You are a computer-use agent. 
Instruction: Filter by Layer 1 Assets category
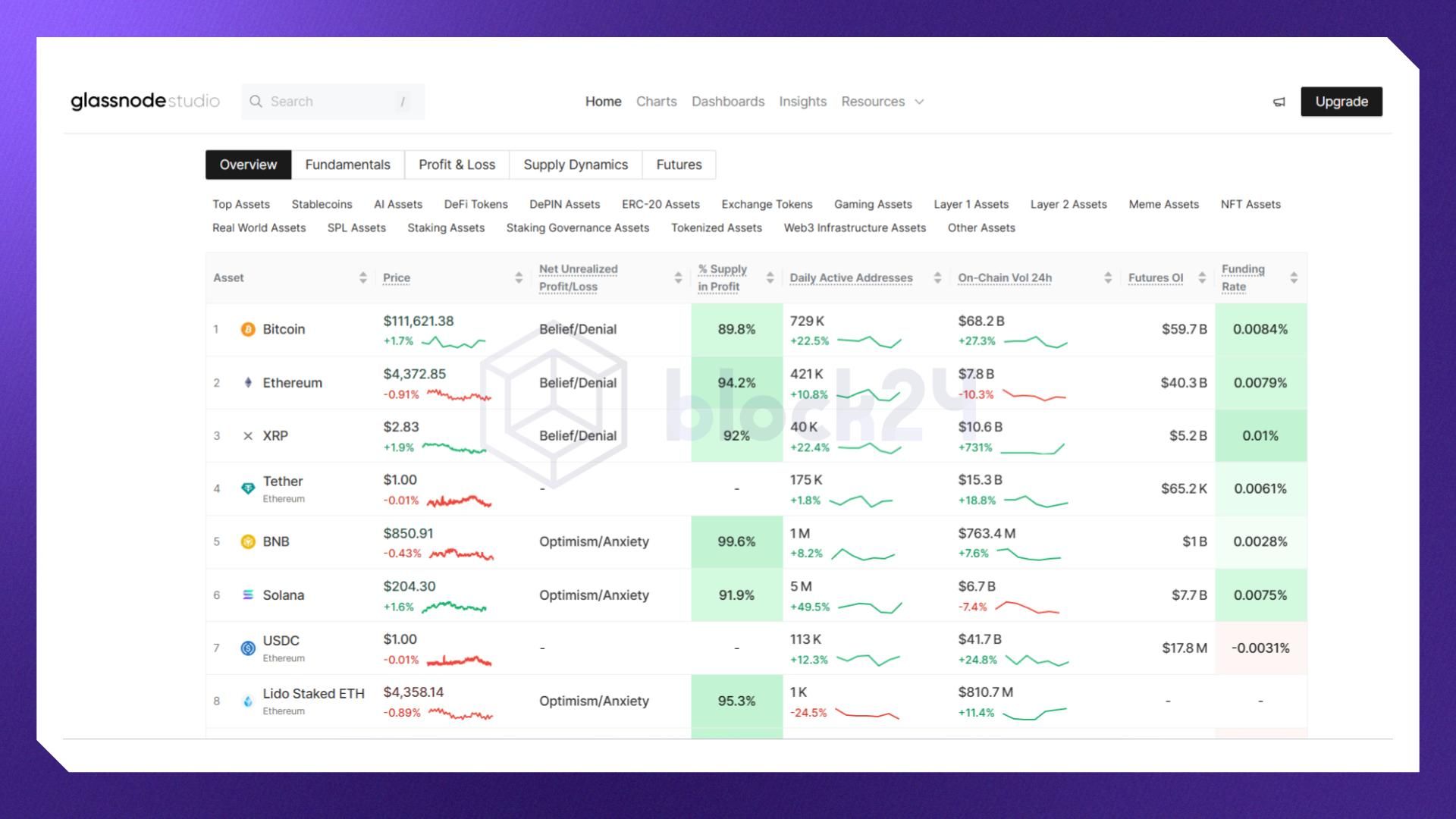(971, 204)
